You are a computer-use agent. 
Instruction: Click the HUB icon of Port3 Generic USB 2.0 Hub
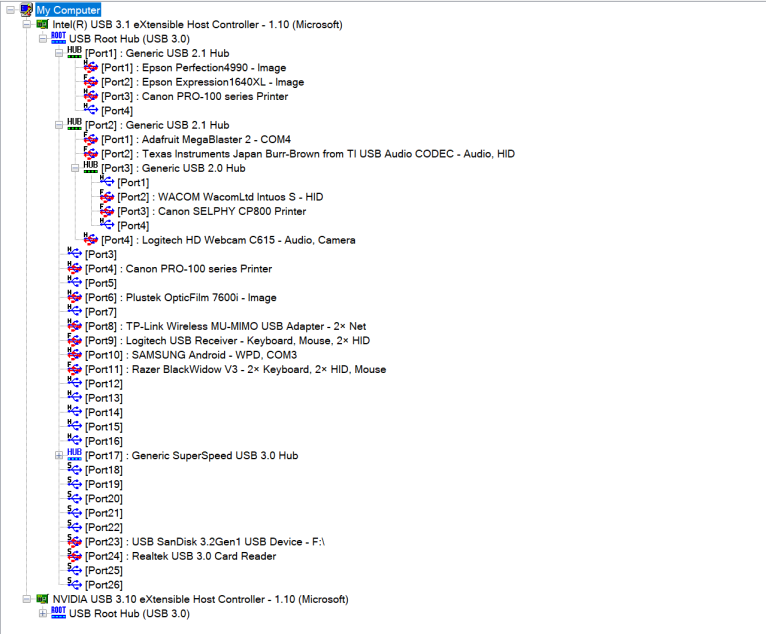click(90, 168)
